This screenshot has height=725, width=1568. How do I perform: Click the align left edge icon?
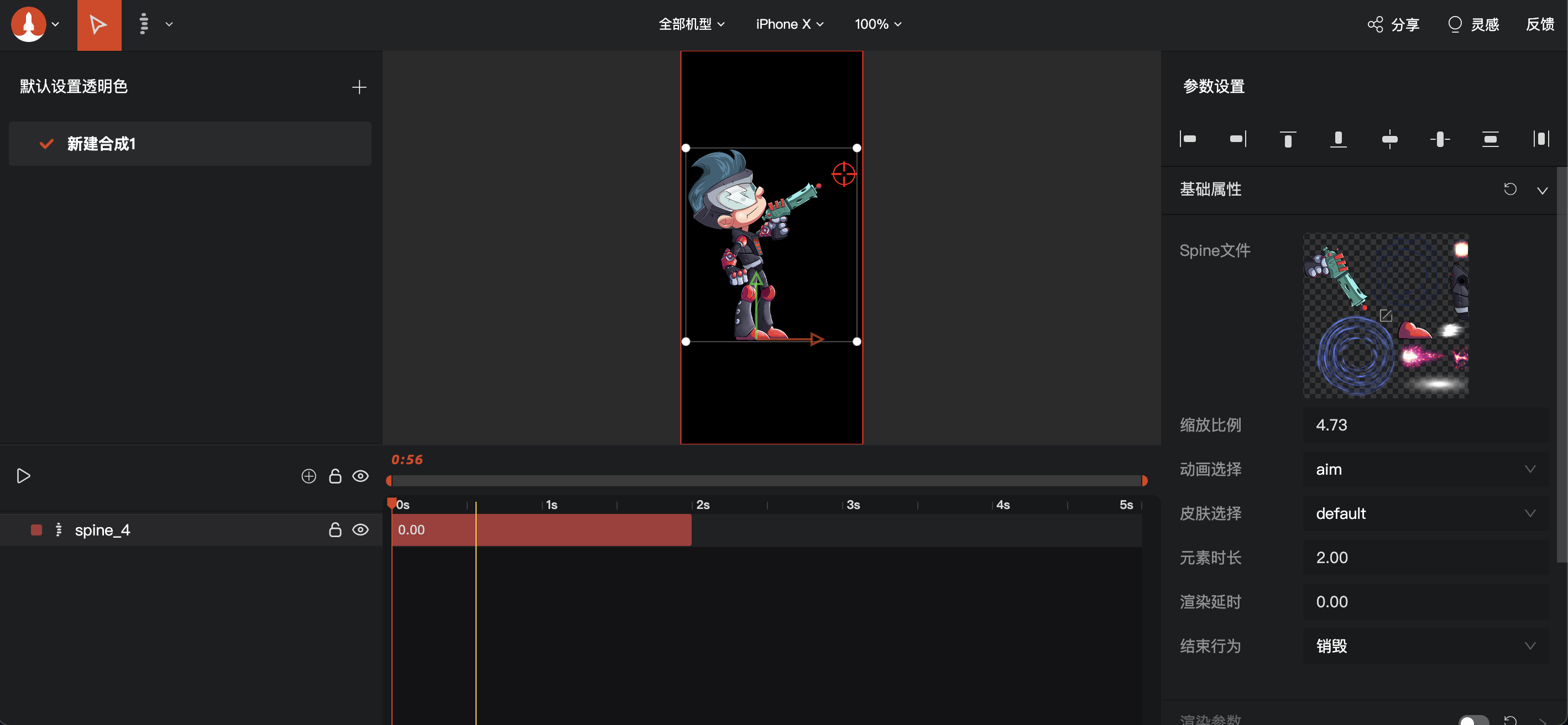pos(1188,139)
